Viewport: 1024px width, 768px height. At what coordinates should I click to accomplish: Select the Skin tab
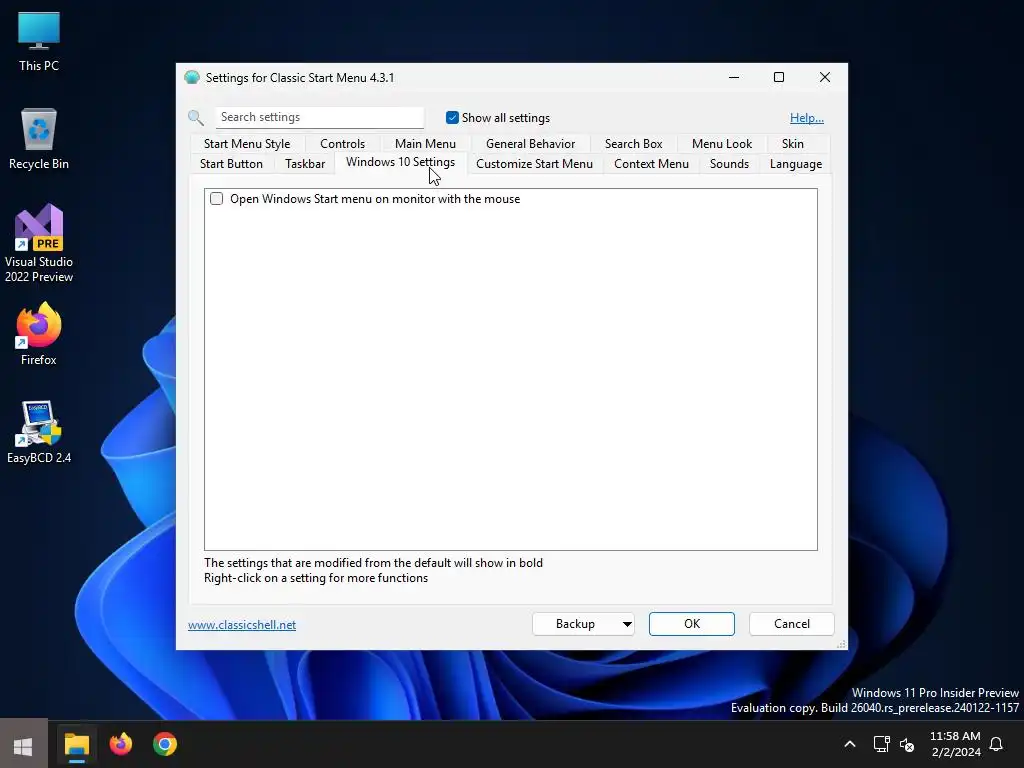tap(793, 144)
